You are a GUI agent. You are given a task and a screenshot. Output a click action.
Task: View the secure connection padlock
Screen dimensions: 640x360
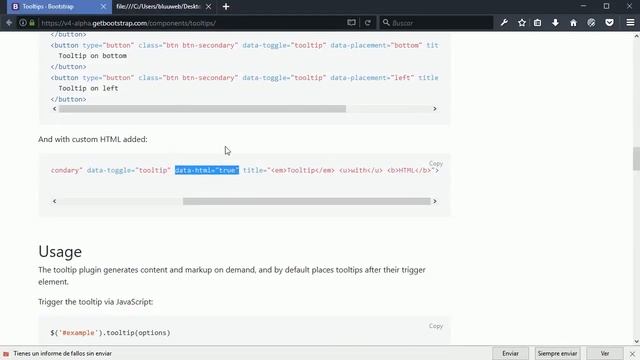32,23
